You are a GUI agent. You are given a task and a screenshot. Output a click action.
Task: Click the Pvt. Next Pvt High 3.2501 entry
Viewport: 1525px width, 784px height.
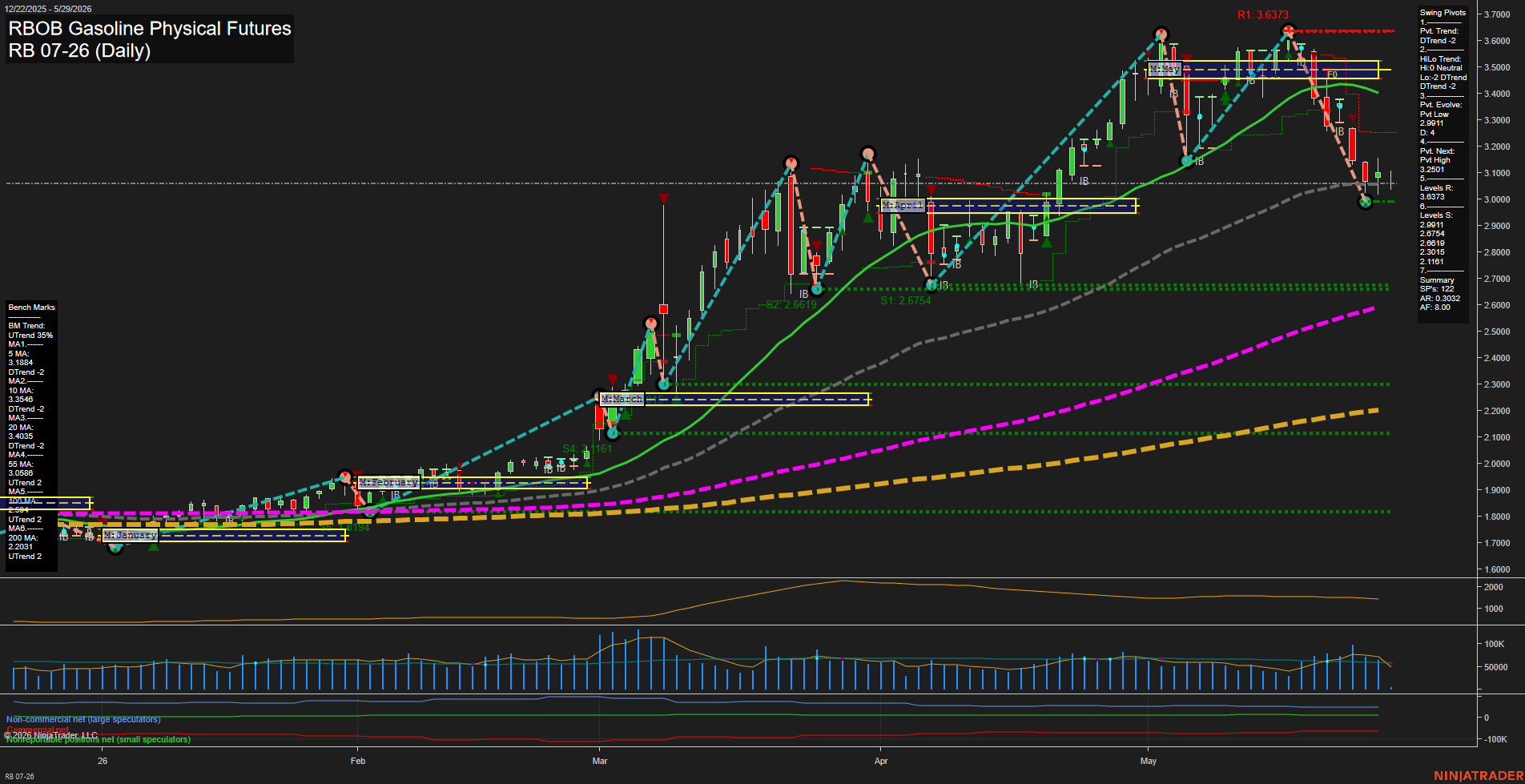pos(1437,160)
